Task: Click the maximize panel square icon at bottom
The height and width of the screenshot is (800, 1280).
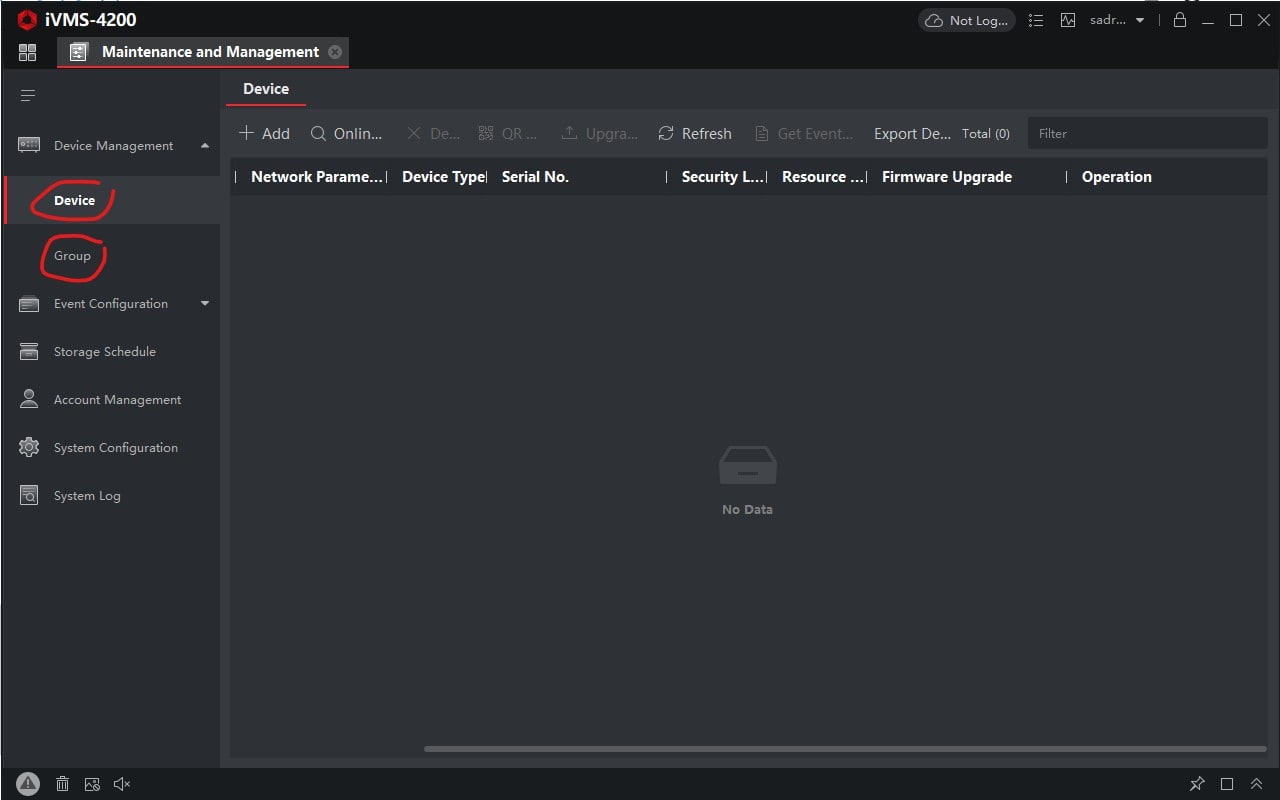Action: tap(1227, 784)
